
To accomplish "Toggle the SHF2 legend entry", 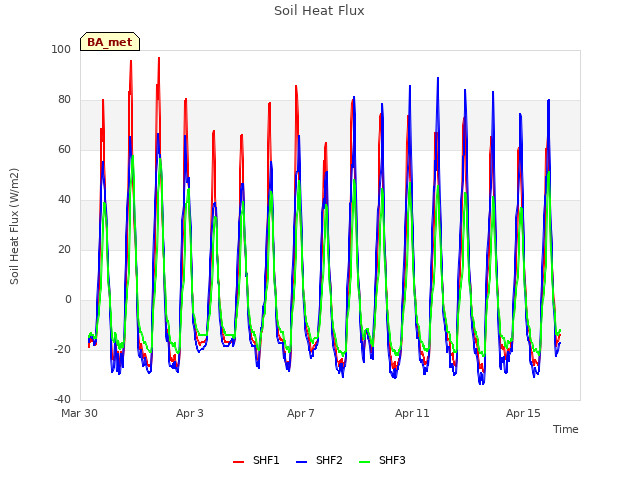I will tap(319, 461).
